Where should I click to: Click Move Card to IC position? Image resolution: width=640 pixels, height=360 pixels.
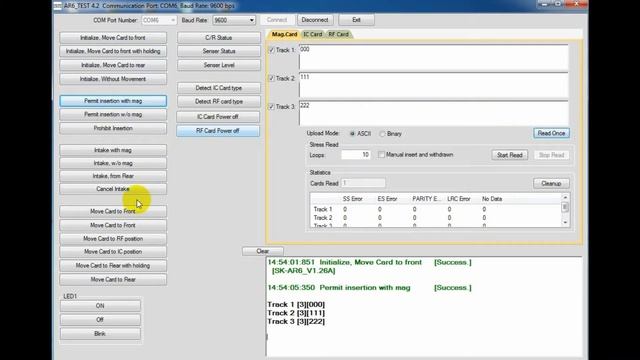[113, 252]
